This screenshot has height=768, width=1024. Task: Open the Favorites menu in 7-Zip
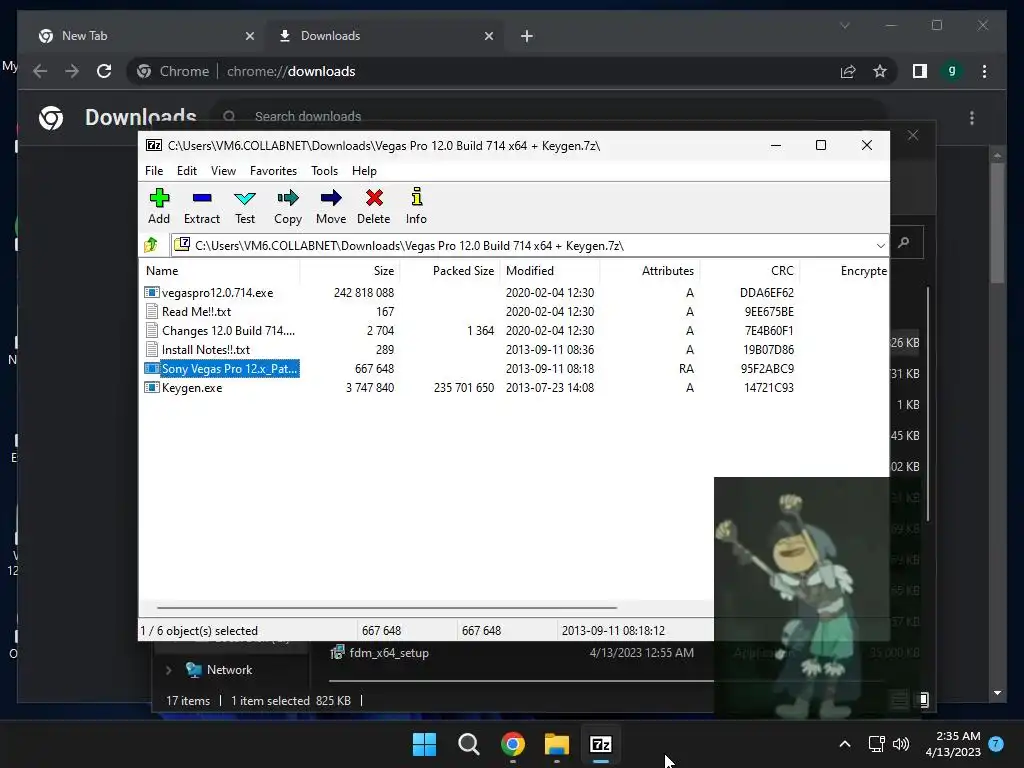coord(274,170)
